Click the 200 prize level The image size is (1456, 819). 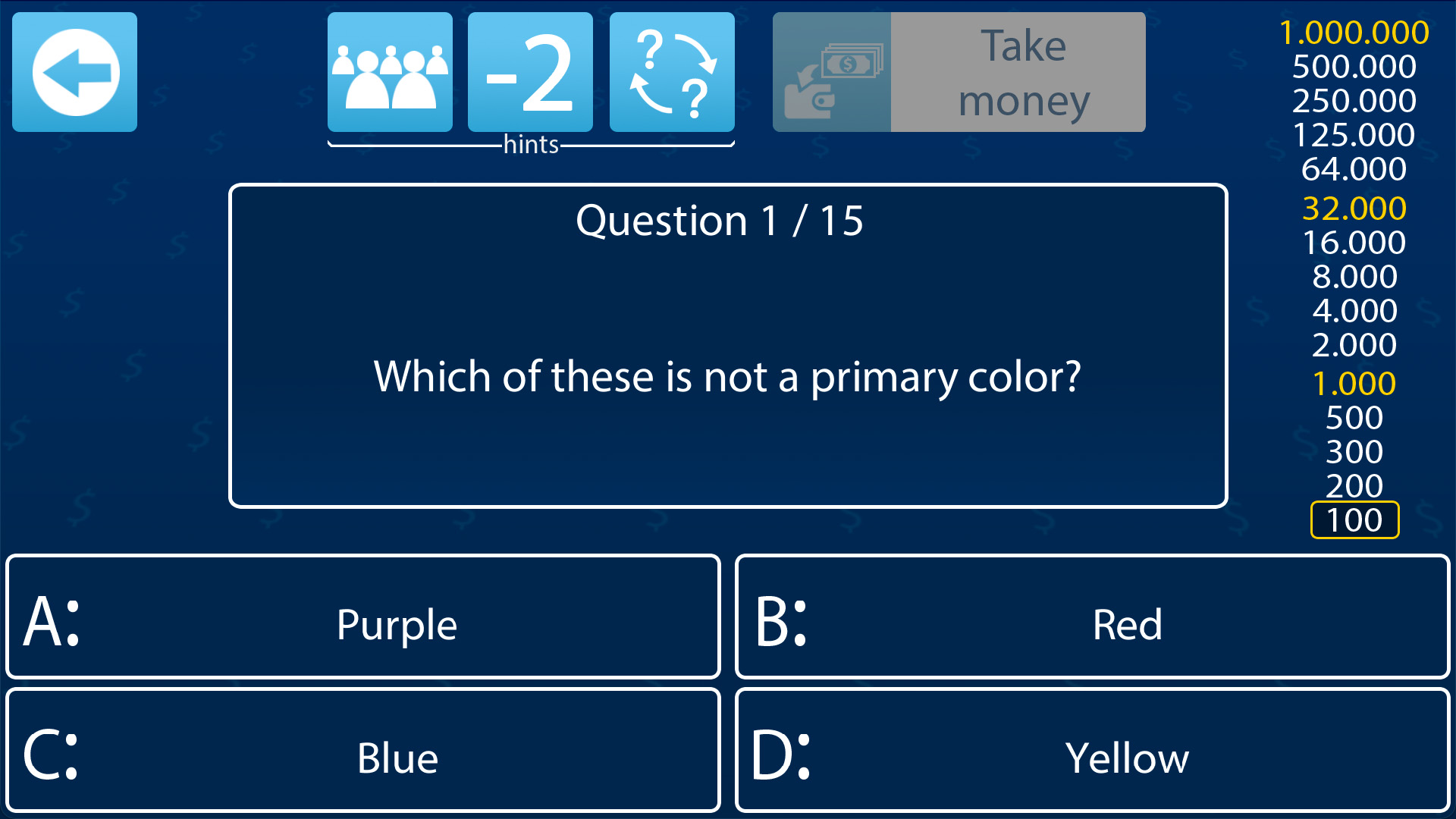pyautogui.click(x=1354, y=485)
